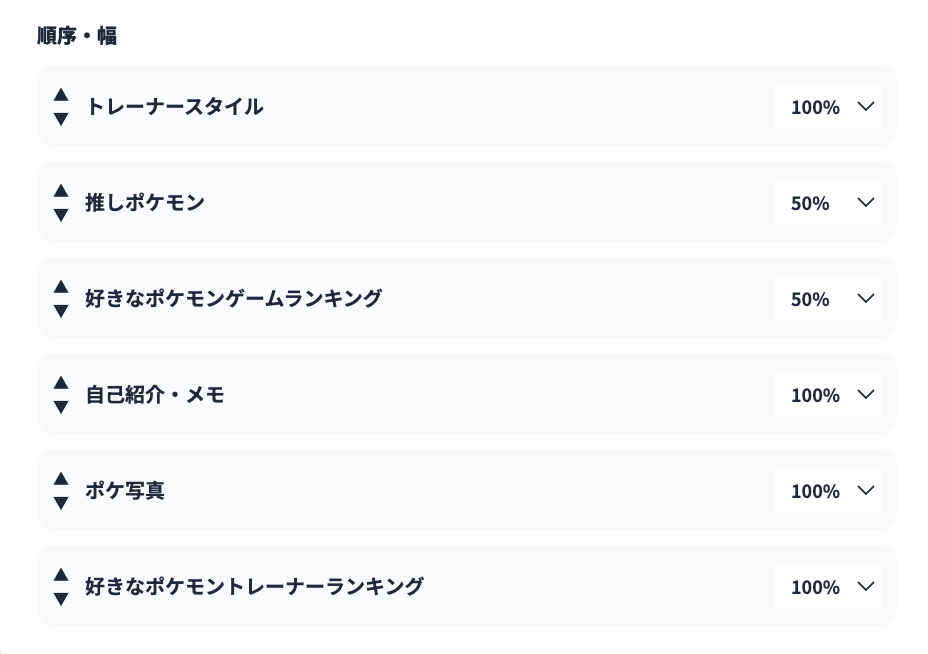
Task: Move 好きなポケモントレーナーランキング up one position
Action: pyautogui.click(x=61, y=574)
